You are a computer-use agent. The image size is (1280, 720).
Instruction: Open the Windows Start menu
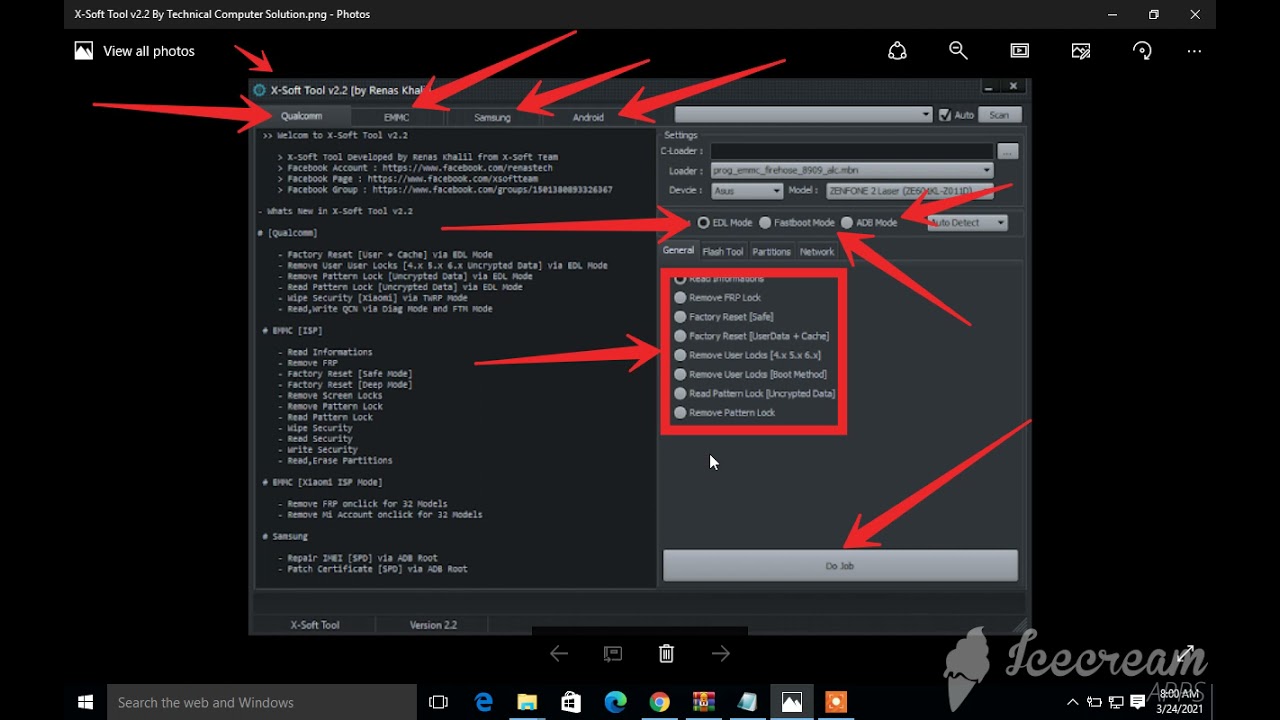[x=85, y=702]
